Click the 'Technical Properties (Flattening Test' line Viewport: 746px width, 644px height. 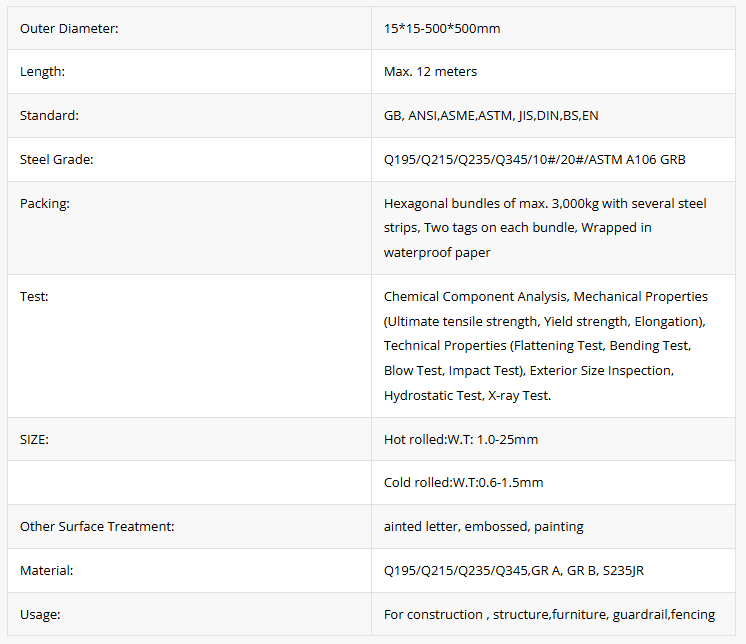[x=538, y=346]
